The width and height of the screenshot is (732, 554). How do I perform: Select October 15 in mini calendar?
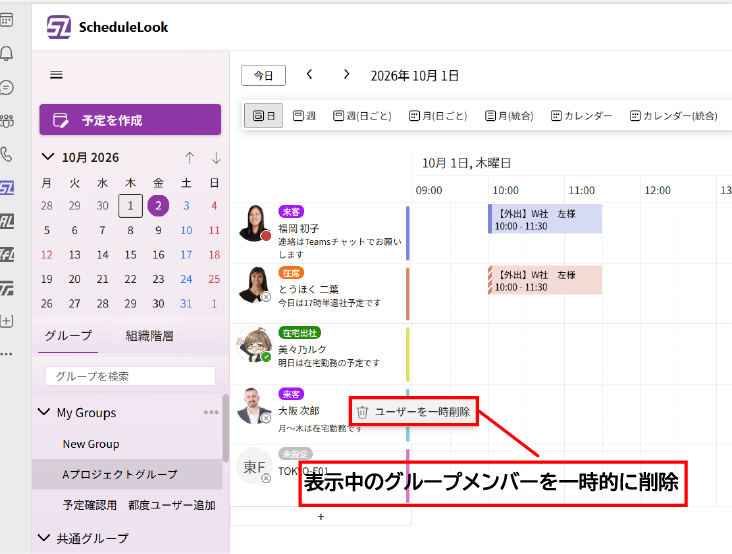pyautogui.click(x=130, y=255)
